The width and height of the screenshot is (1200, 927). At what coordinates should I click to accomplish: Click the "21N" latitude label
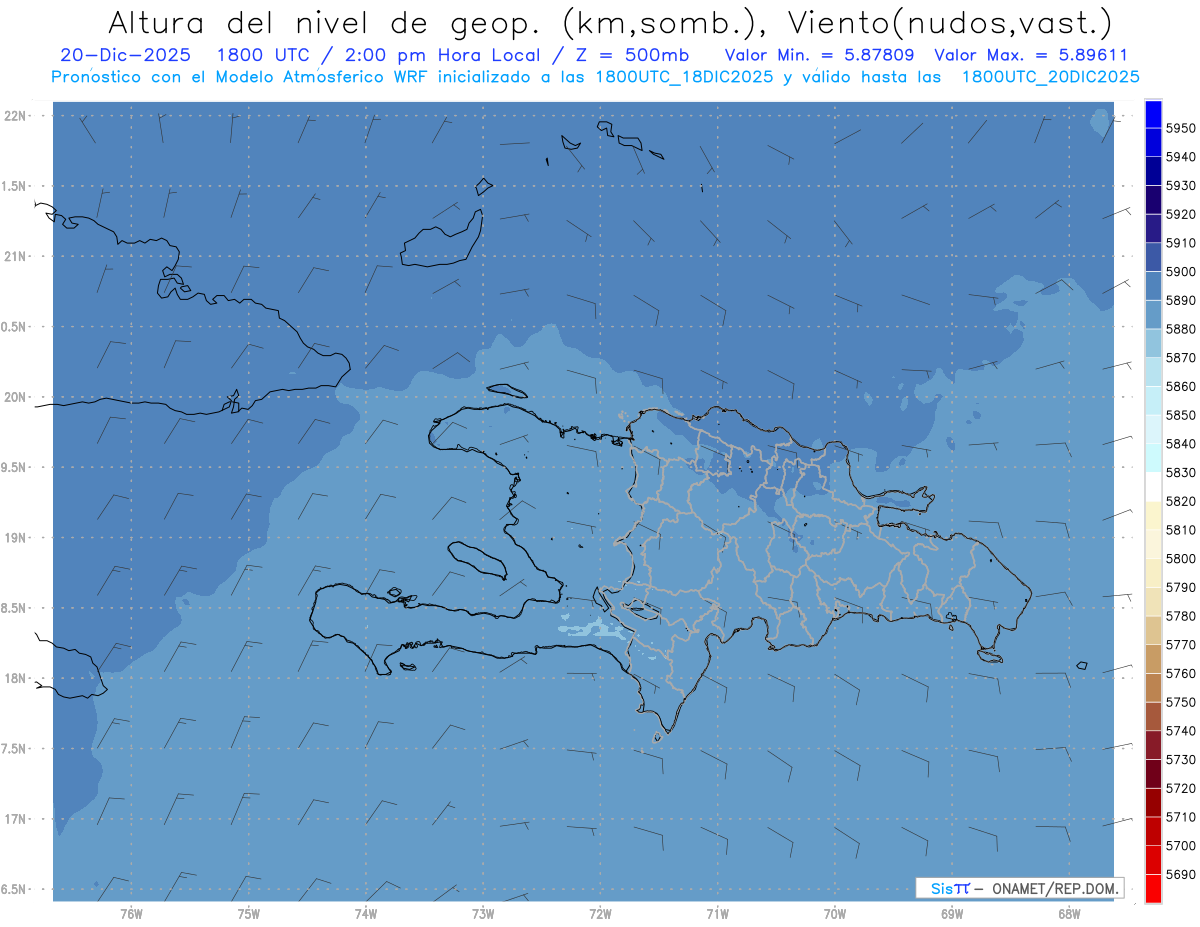(x=15, y=256)
